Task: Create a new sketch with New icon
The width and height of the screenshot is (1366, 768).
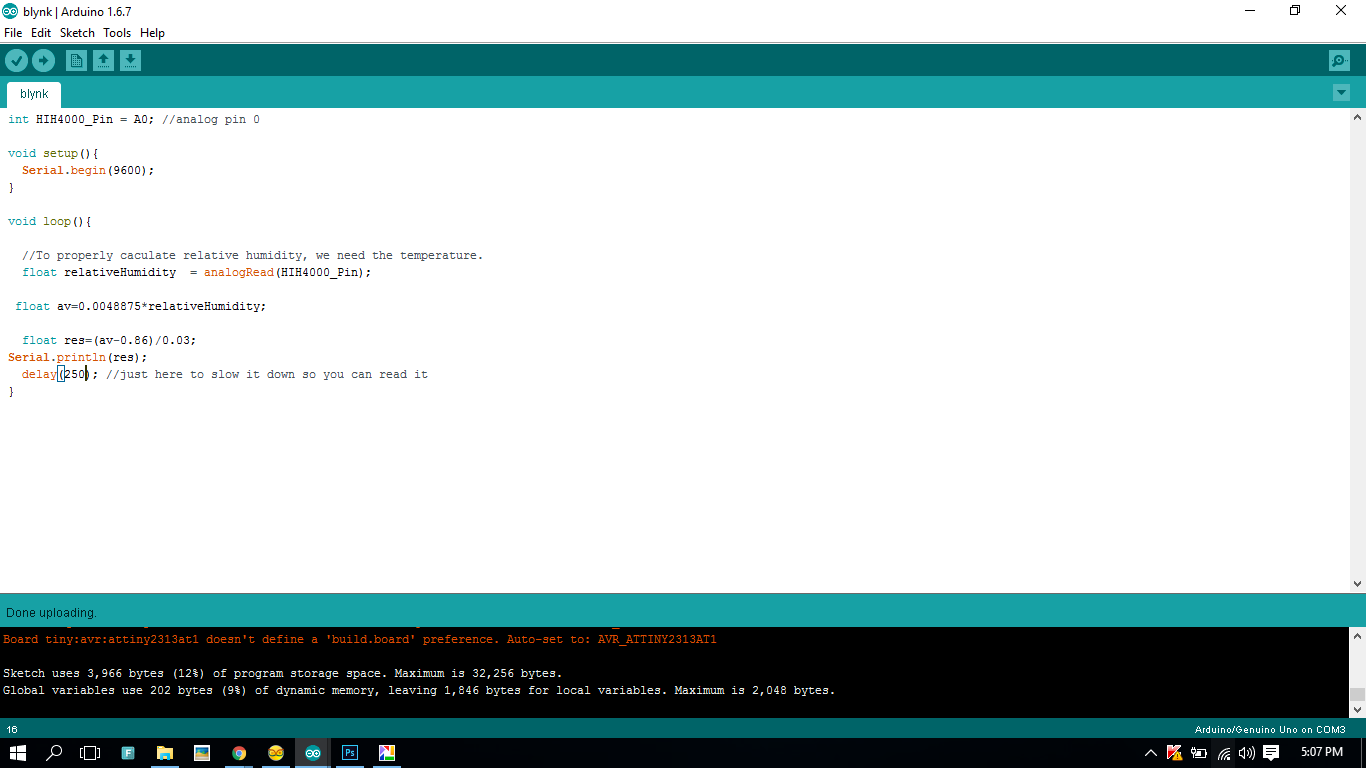Action: [x=76, y=61]
